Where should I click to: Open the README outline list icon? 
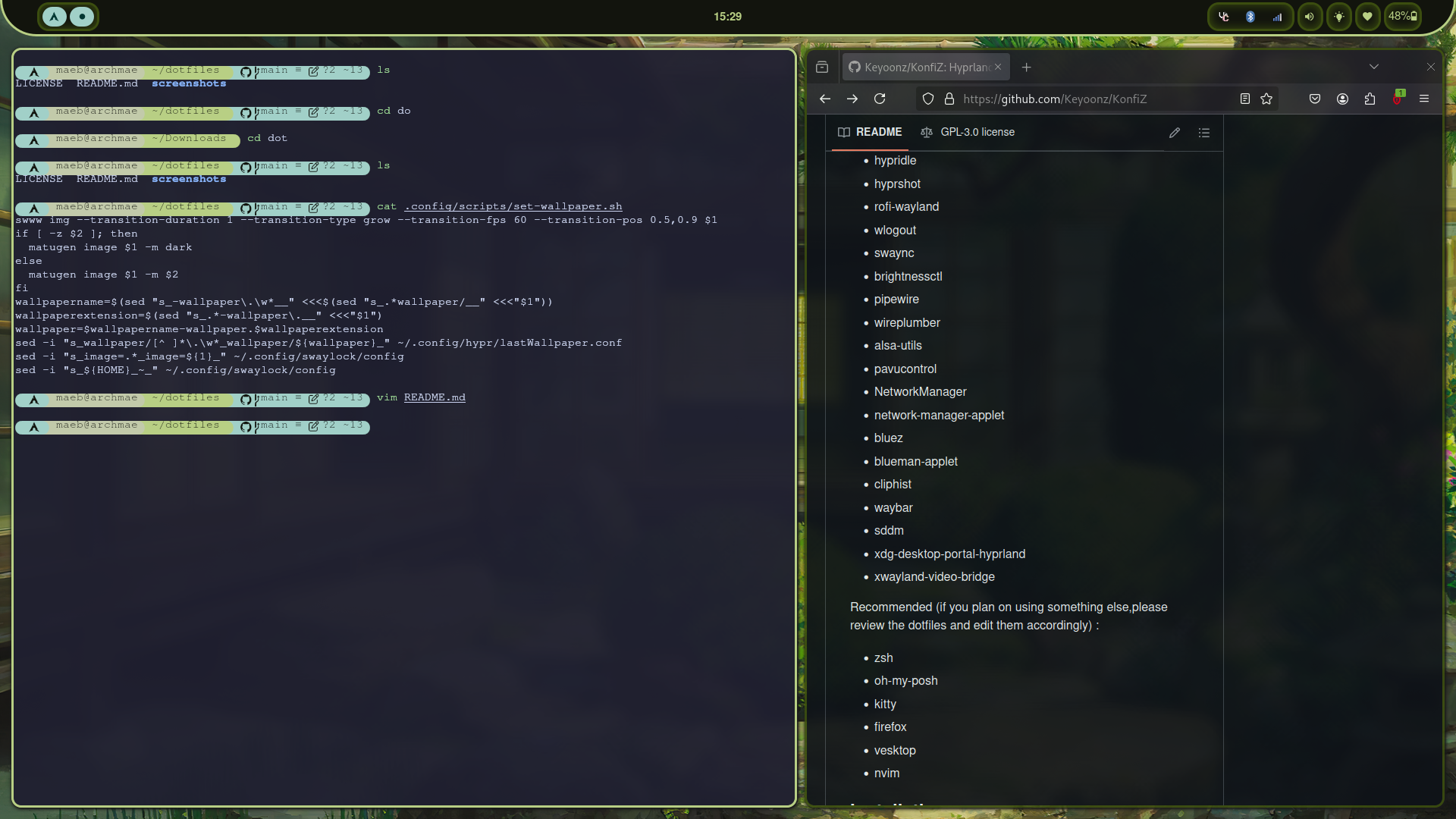click(1203, 133)
